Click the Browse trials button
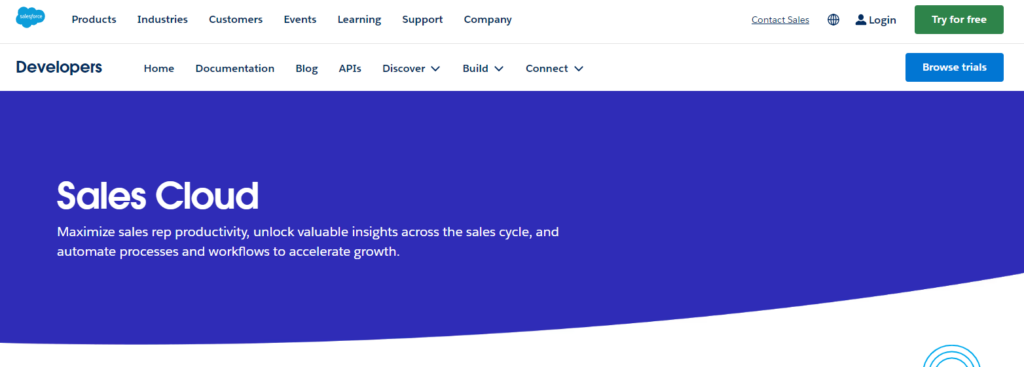This screenshot has width=1024, height=367. [954, 67]
